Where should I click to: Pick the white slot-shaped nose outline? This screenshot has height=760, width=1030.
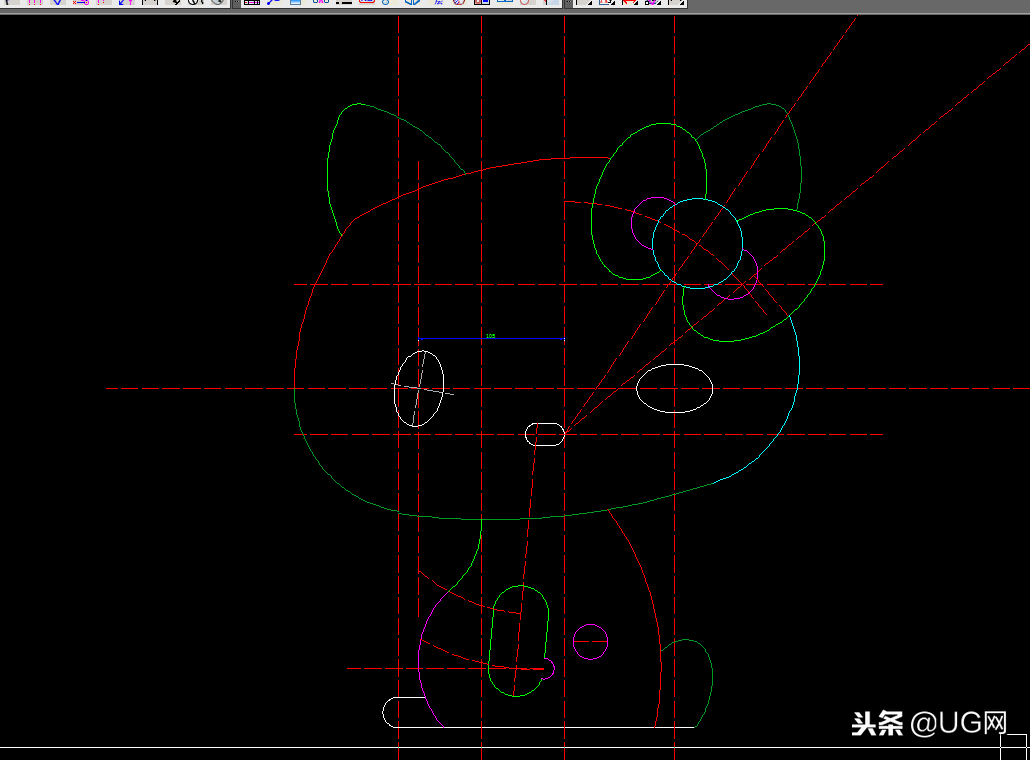545,434
